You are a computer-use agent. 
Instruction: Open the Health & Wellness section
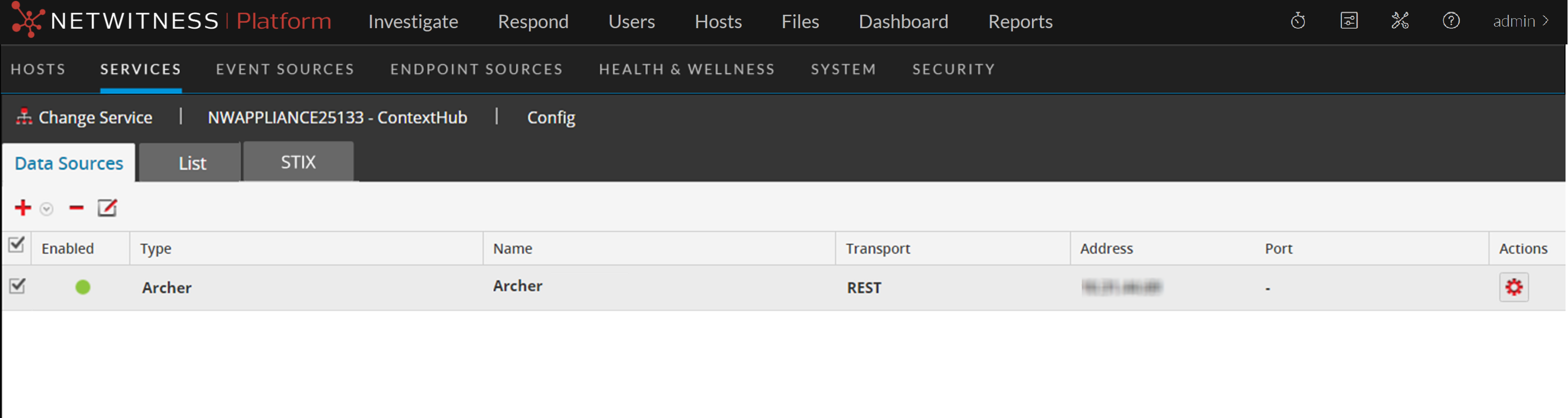tap(687, 70)
